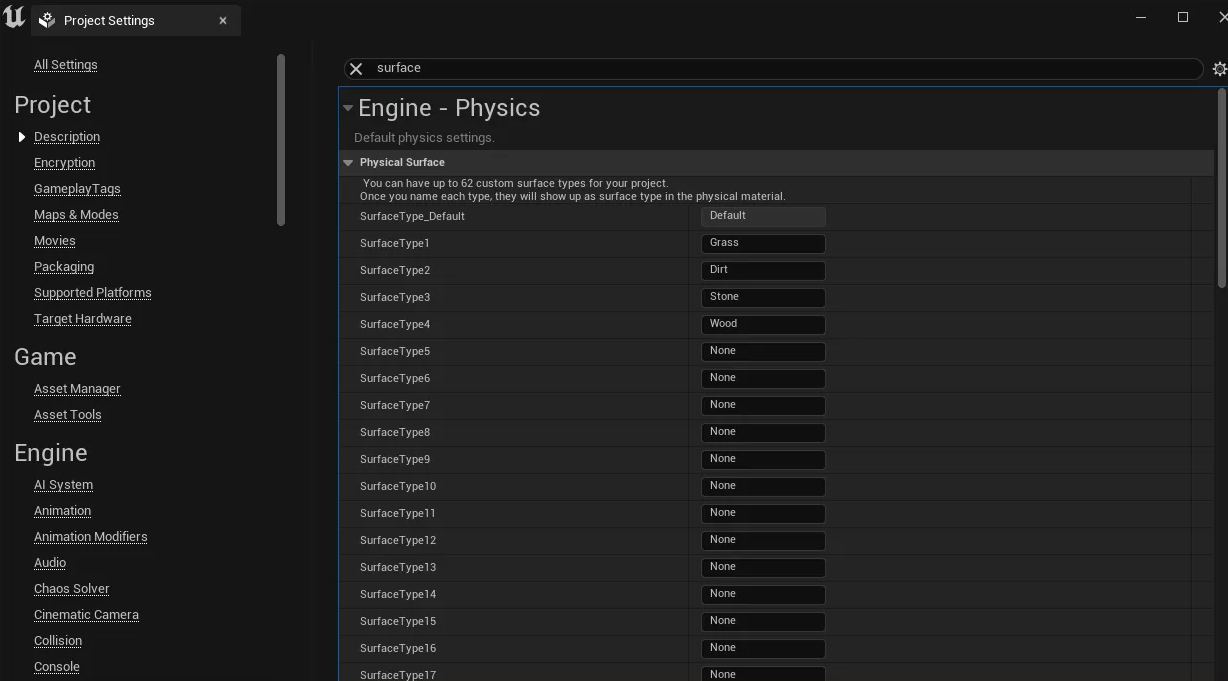Click the gear icon on the Project Settings tab
This screenshot has height=681, width=1228.
pos(46,20)
